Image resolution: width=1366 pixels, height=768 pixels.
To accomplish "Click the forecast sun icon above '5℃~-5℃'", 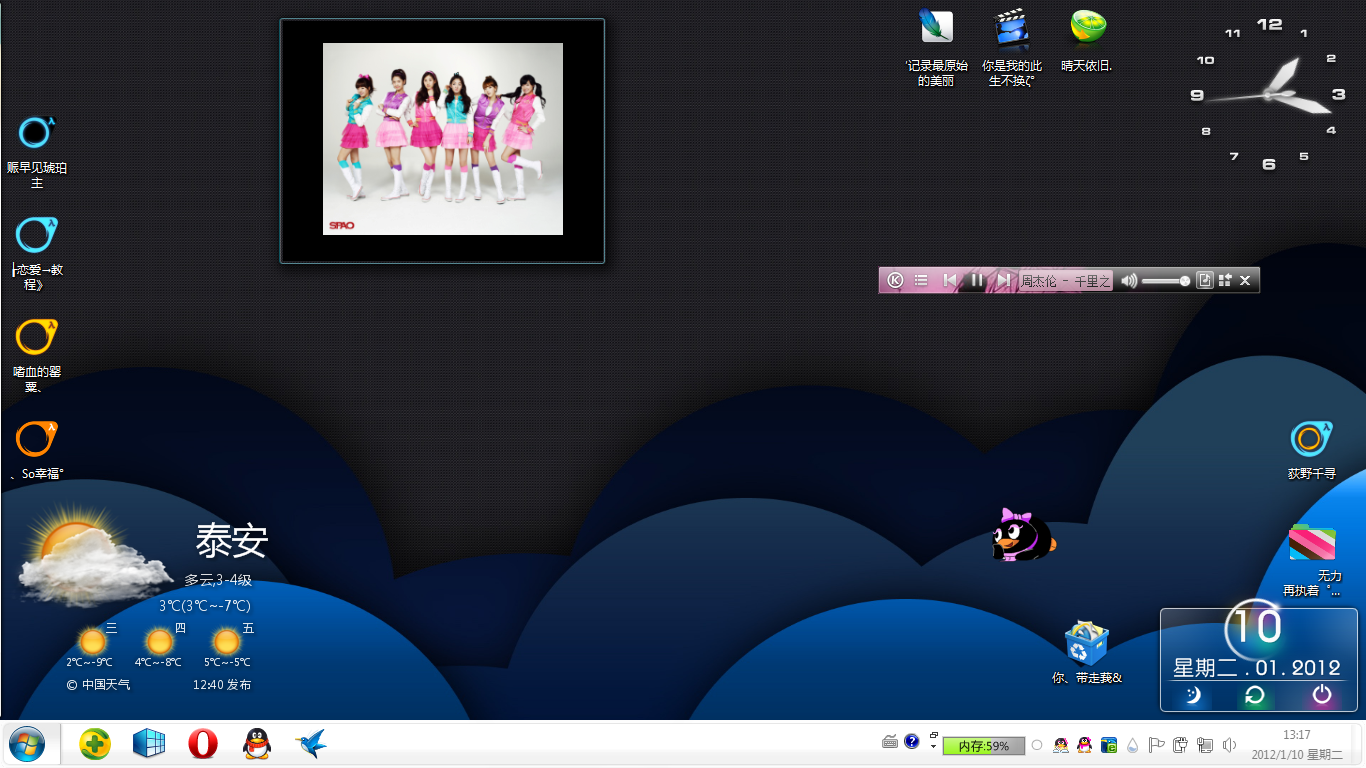I will pos(226,641).
